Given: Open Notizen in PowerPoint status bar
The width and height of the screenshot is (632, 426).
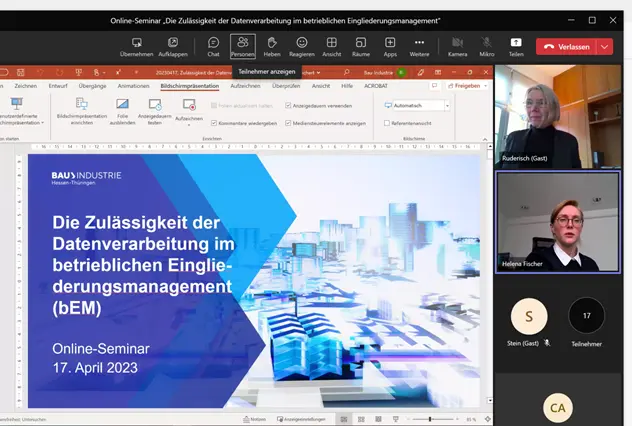Looking at the screenshot, I should tap(254, 420).
